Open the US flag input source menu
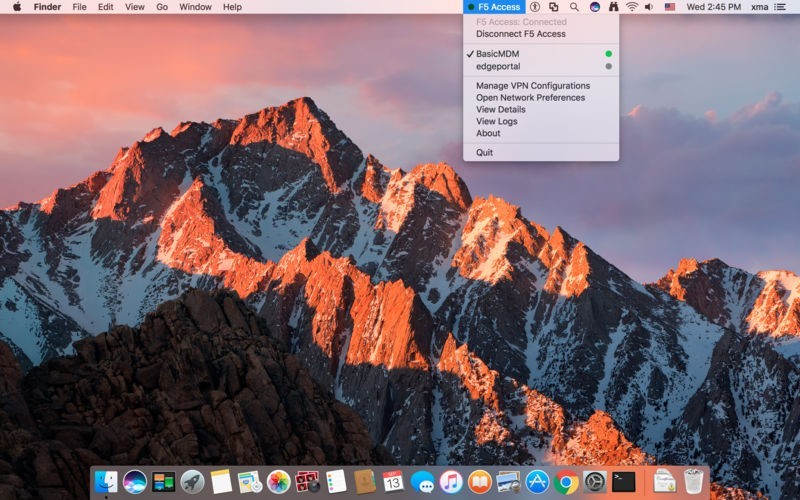Viewport: 800px width, 500px height. point(670,7)
